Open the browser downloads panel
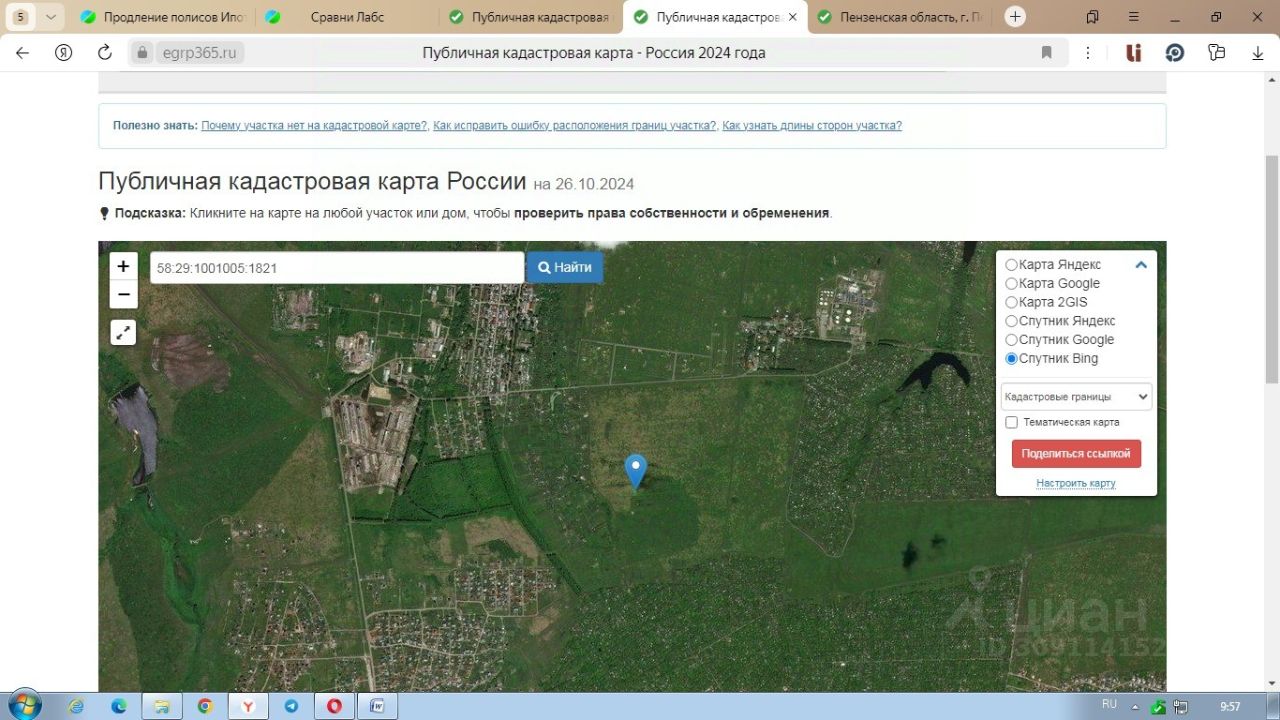Viewport: 1280px width, 720px height. pos(1258,53)
